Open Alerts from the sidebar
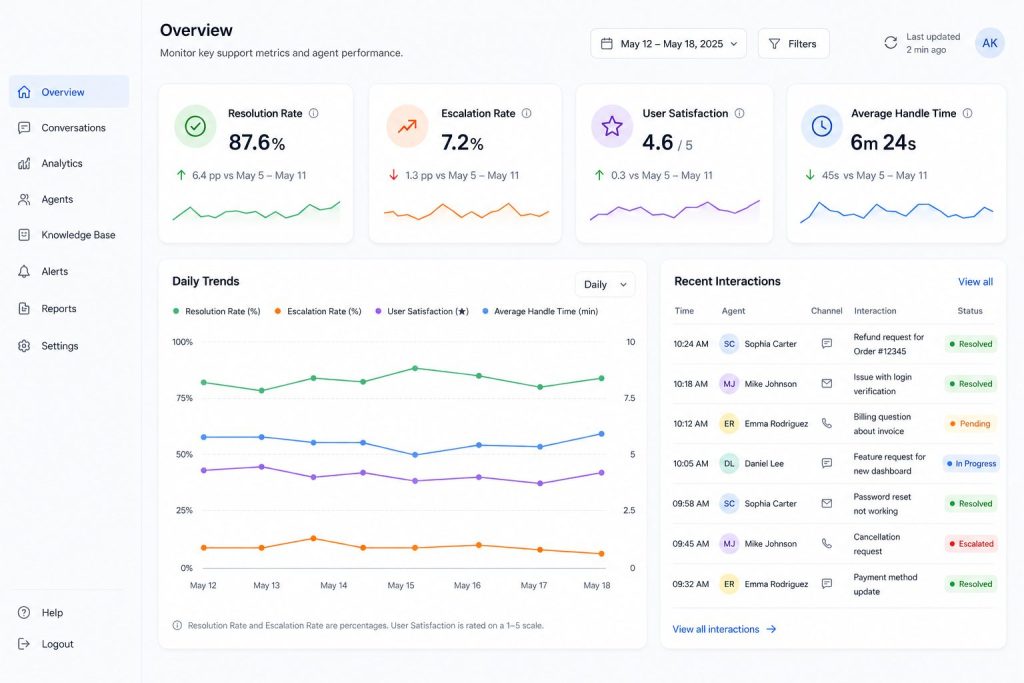This screenshot has height=683, width=1024. [69, 272]
